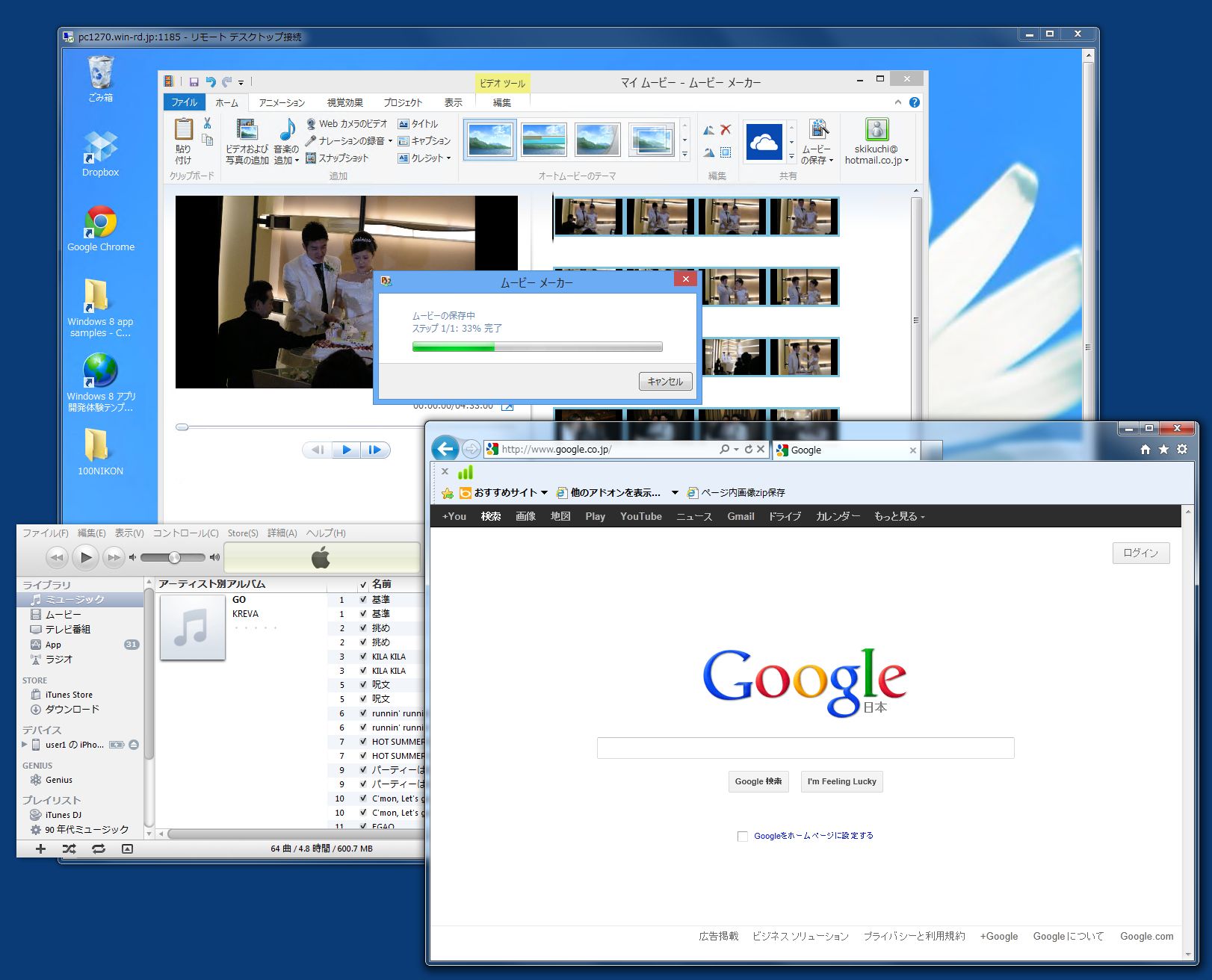
Task: Click the SkyDrive cloud share icon
Action: (764, 142)
